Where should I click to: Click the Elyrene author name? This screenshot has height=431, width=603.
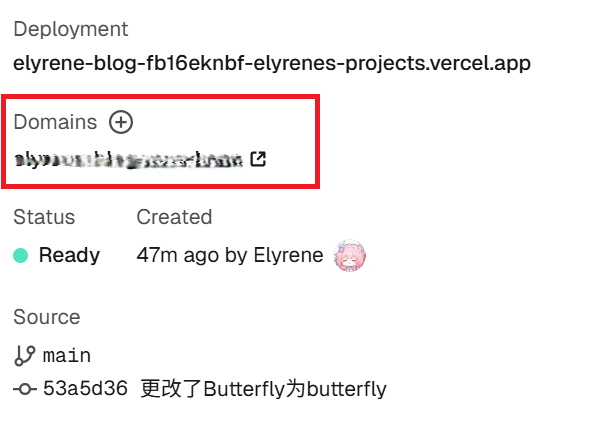tap(288, 255)
